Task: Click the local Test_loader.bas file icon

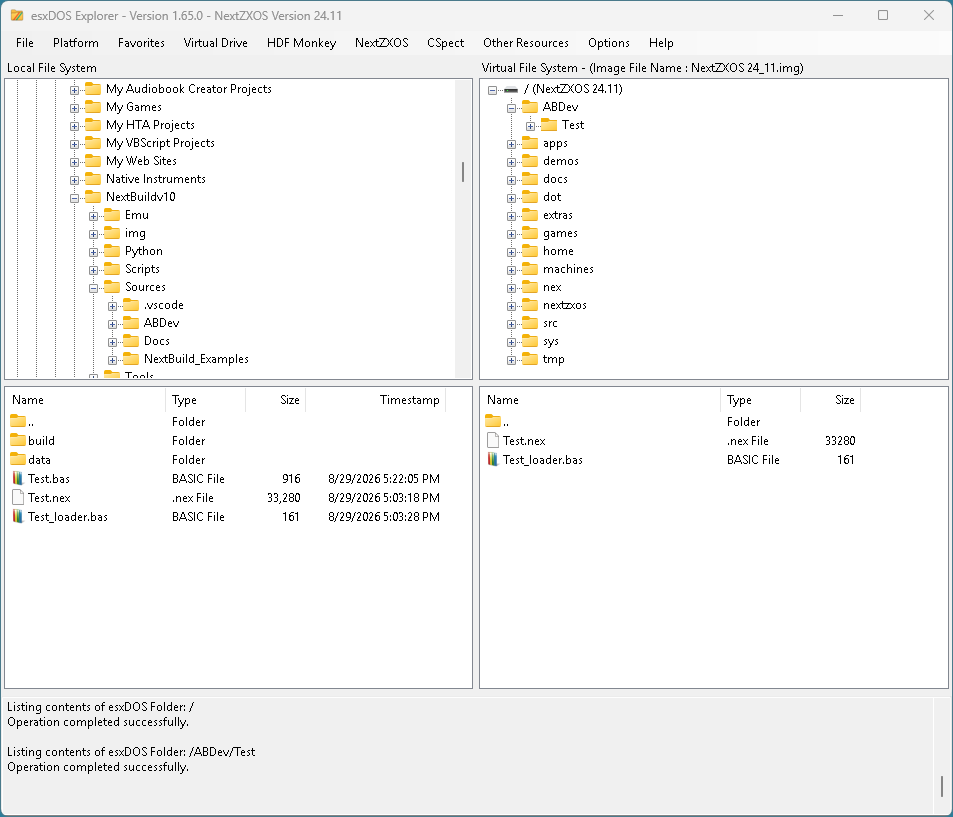Action: 18,516
